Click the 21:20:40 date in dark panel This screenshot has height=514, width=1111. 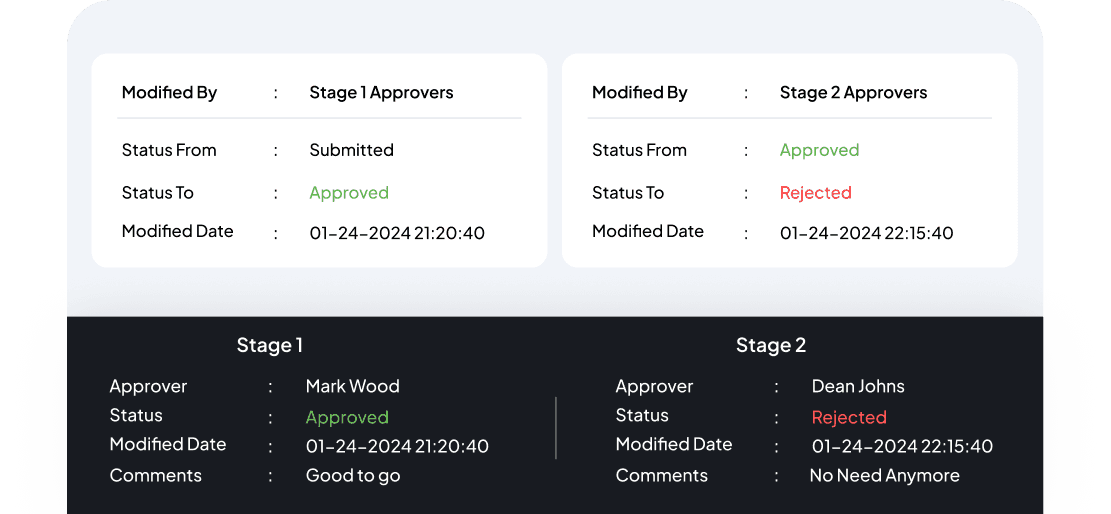pyautogui.click(x=397, y=446)
